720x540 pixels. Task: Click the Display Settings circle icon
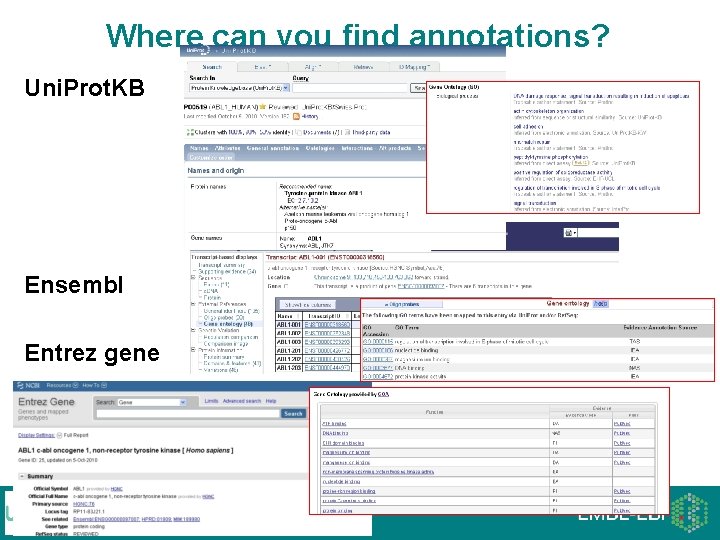59,435
